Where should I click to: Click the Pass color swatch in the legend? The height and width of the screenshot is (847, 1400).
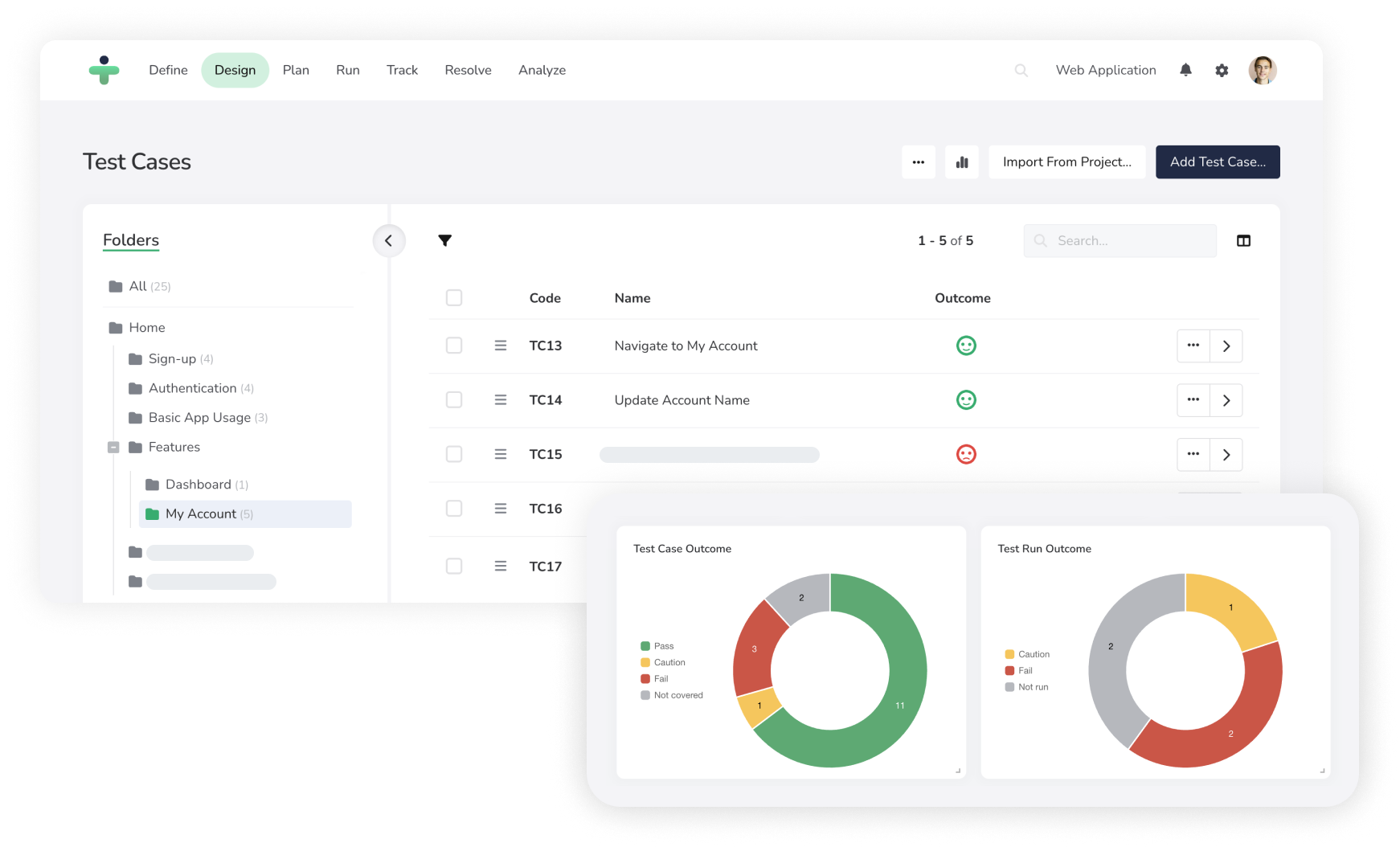click(644, 645)
